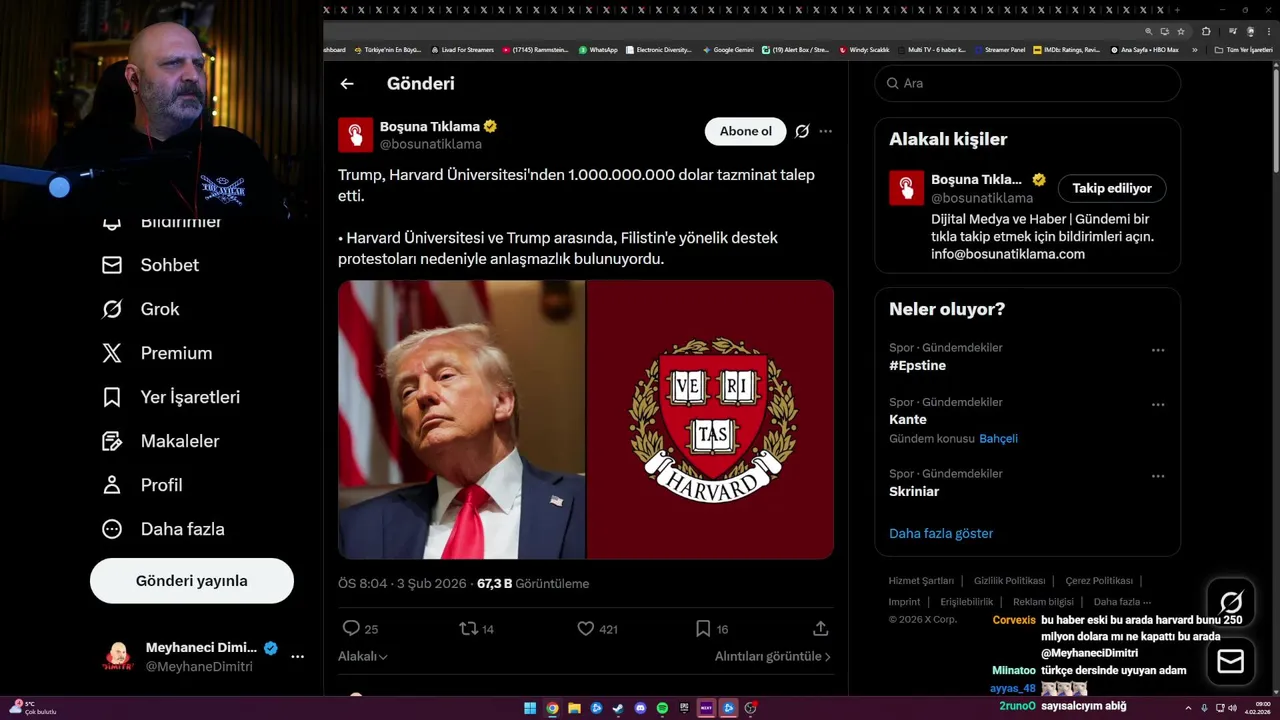Click Daha fazla göster under trends
Image resolution: width=1280 pixels, height=720 pixels.
tap(941, 533)
